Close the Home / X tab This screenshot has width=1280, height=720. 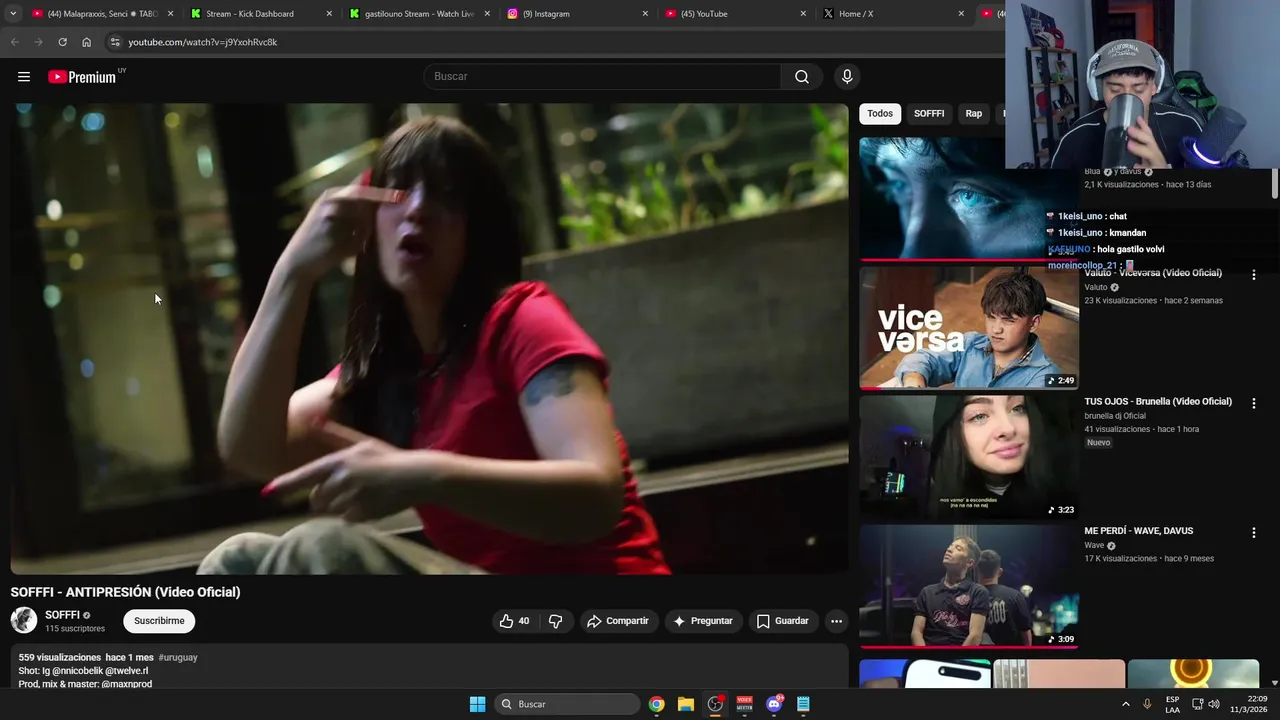coord(961,14)
